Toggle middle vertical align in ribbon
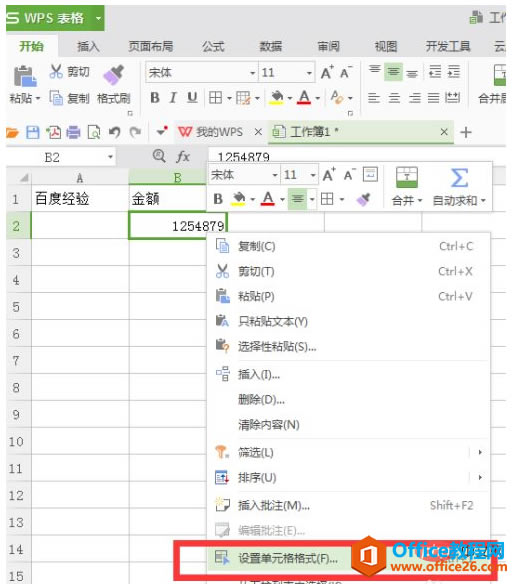 click(393, 71)
